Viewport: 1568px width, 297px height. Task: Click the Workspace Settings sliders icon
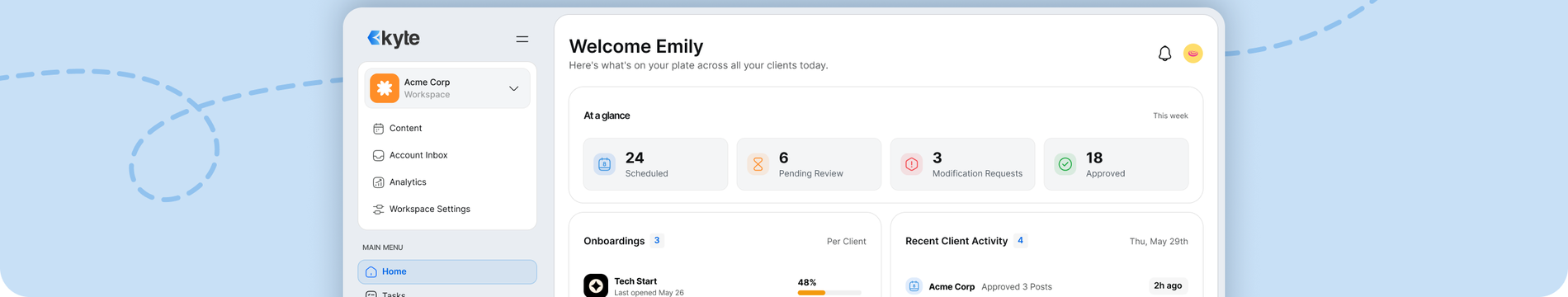coord(378,210)
